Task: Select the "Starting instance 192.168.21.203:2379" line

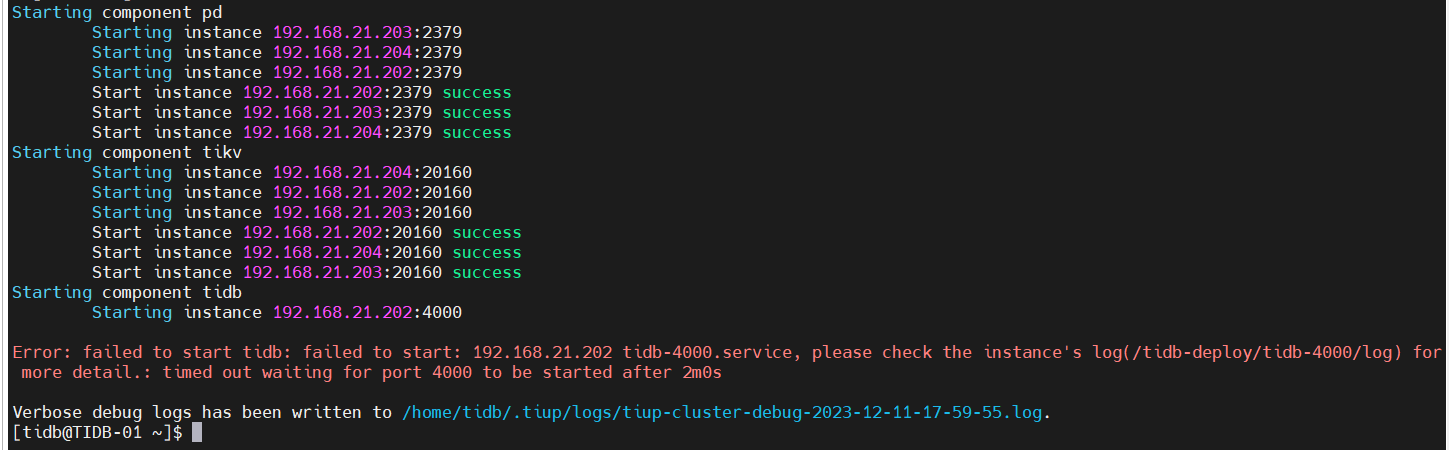Action: (x=277, y=32)
